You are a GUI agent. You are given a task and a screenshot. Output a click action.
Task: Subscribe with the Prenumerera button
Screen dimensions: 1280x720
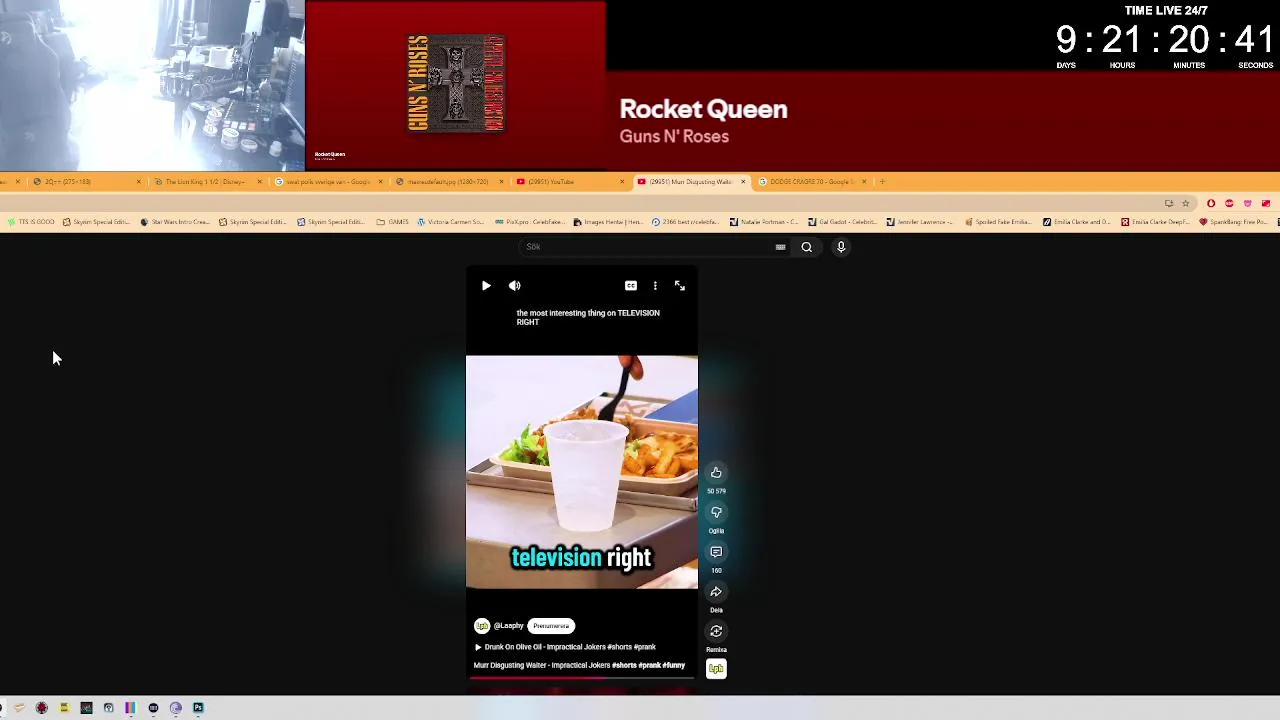click(551, 626)
